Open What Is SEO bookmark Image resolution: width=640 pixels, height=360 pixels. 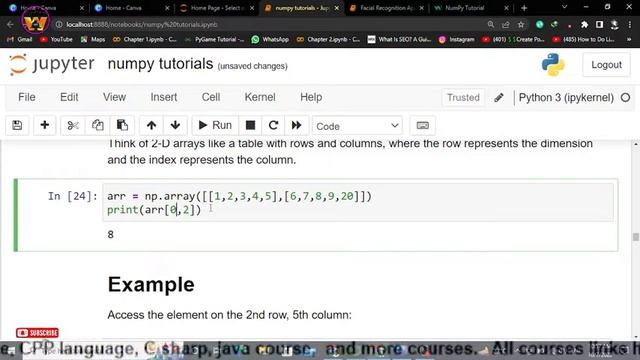[x=400, y=39]
